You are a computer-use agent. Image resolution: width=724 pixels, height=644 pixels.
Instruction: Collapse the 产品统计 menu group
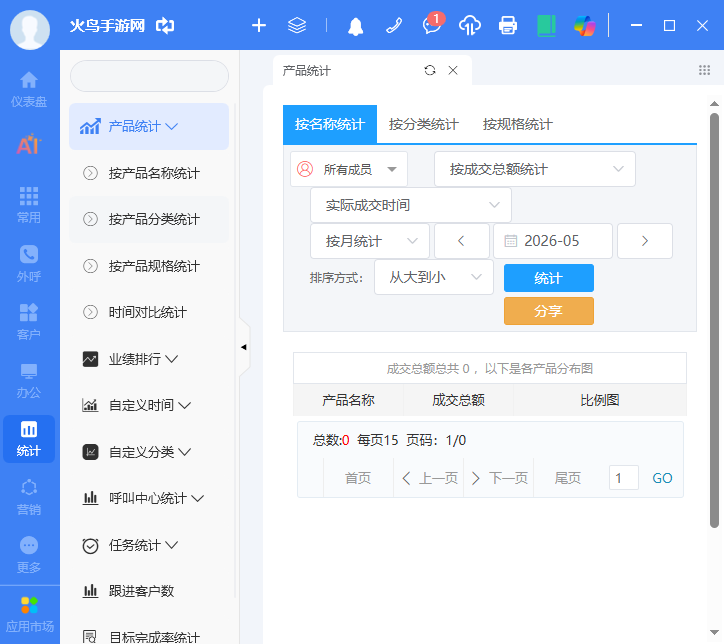[149, 126]
